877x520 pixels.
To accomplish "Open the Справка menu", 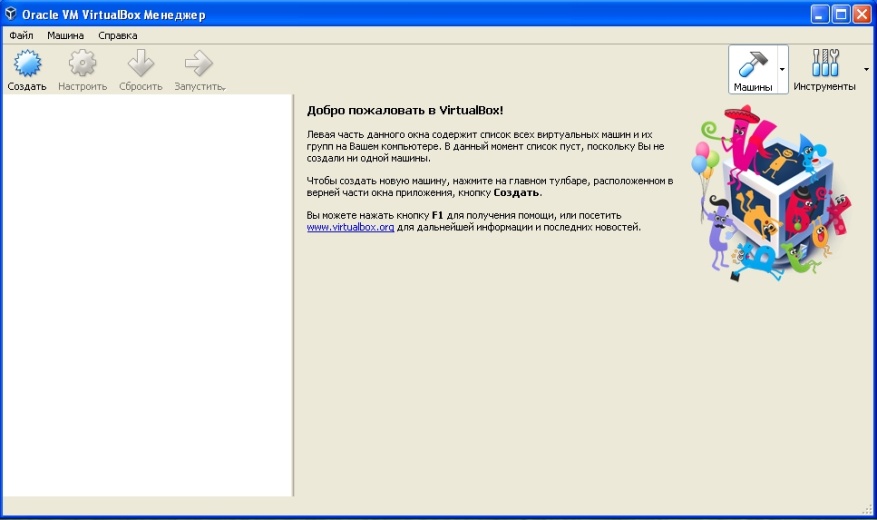I will click(117, 35).
